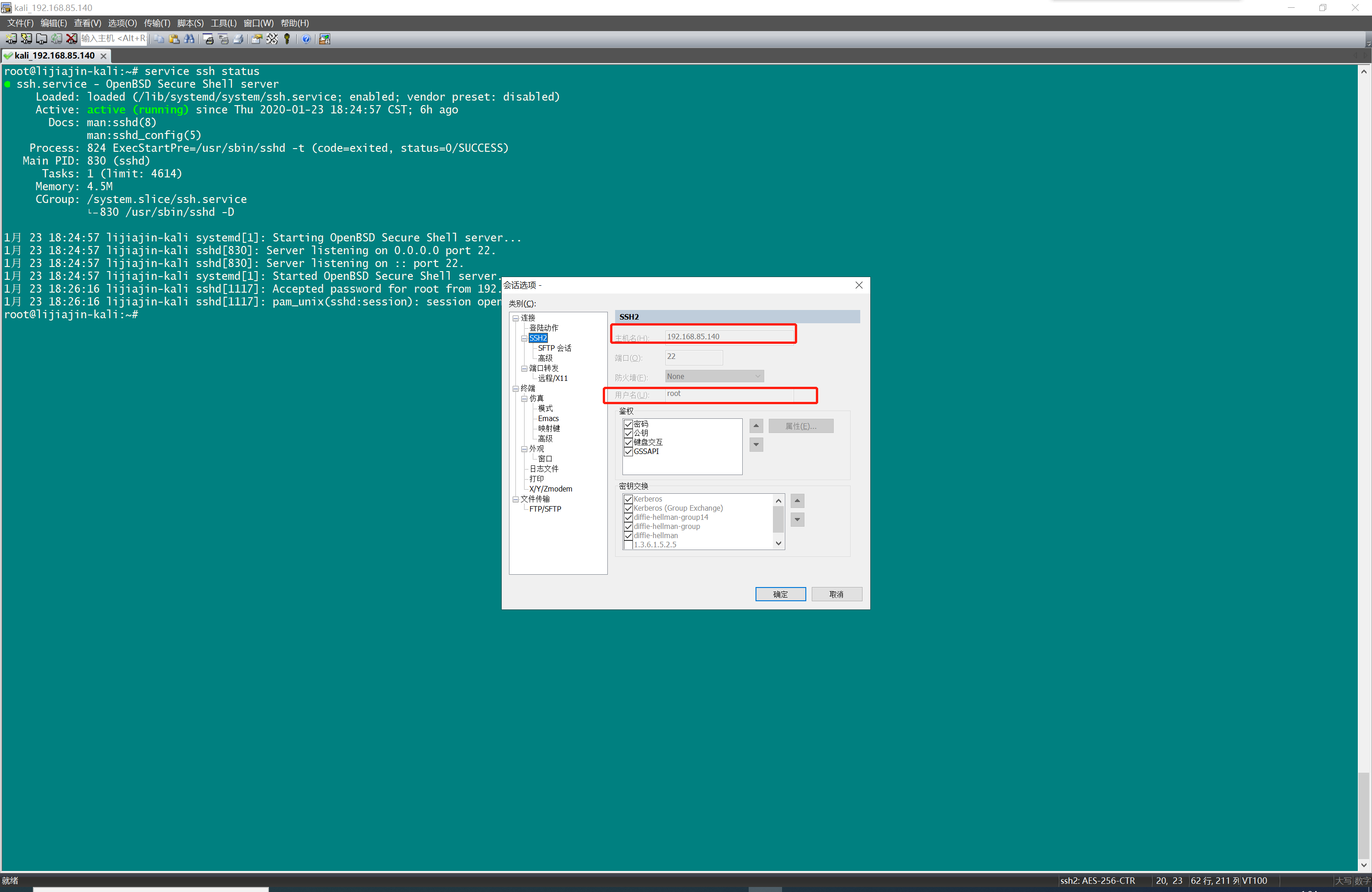Click the Print Selection toolbar icon
This screenshot has height=892, width=1372.
(224, 38)
